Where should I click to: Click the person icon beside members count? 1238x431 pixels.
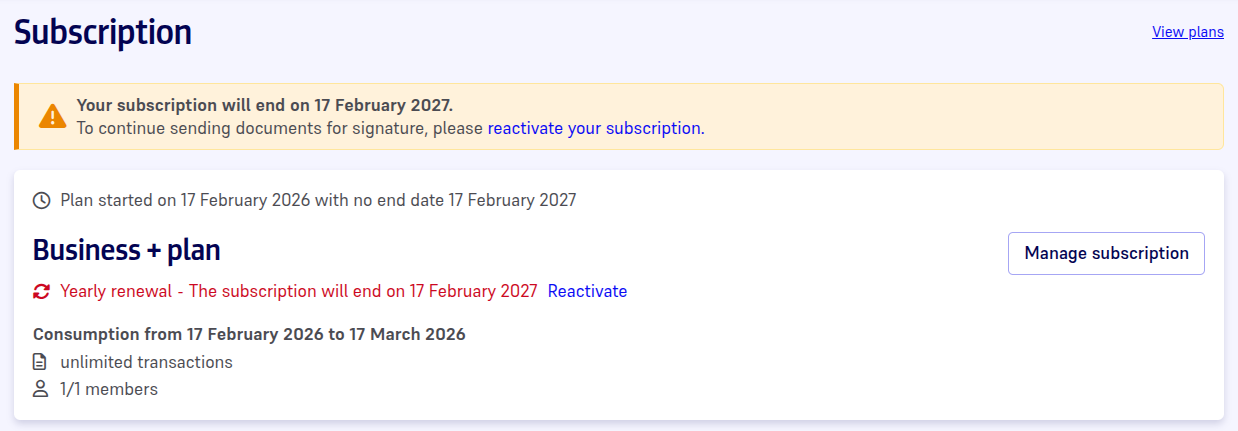pos(41,389)
